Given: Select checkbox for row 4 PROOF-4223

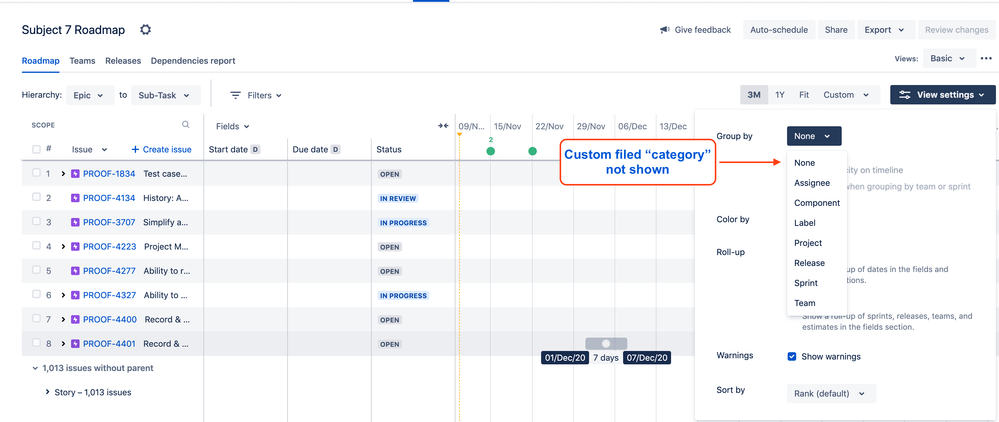Looking at the screenshot, I should click(36, 246).
